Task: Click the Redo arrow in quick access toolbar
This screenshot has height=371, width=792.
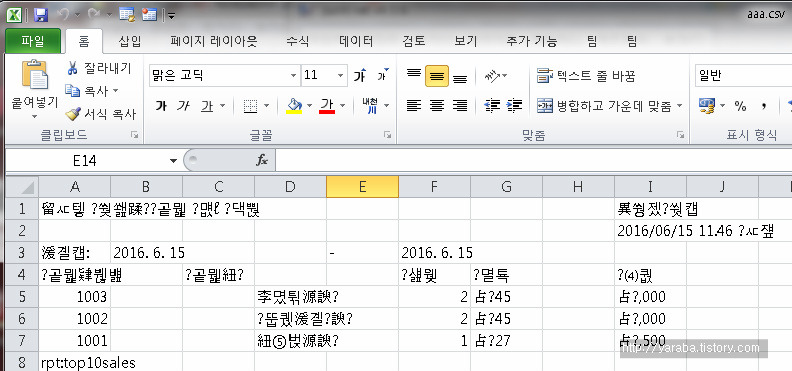Action: 95,15
